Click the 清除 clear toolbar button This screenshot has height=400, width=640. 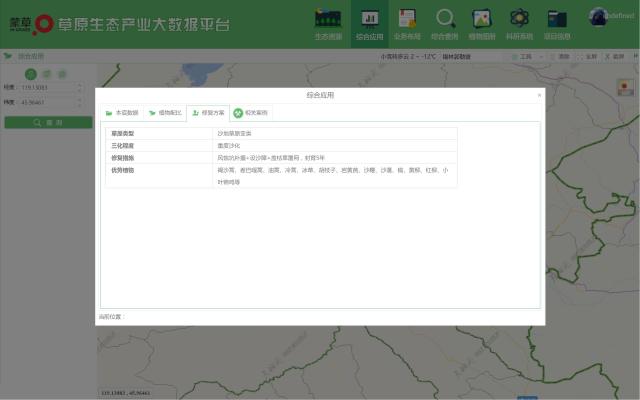pos(562,57)
